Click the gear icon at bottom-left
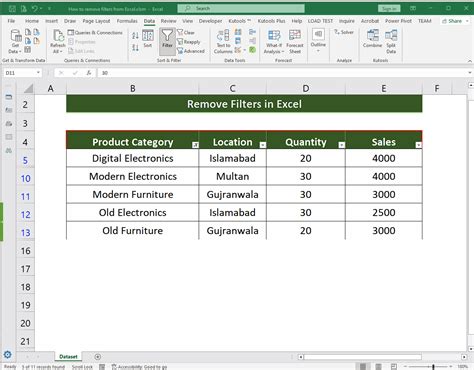474x370 pixels. pyautogui.click(x=7, y=355)
